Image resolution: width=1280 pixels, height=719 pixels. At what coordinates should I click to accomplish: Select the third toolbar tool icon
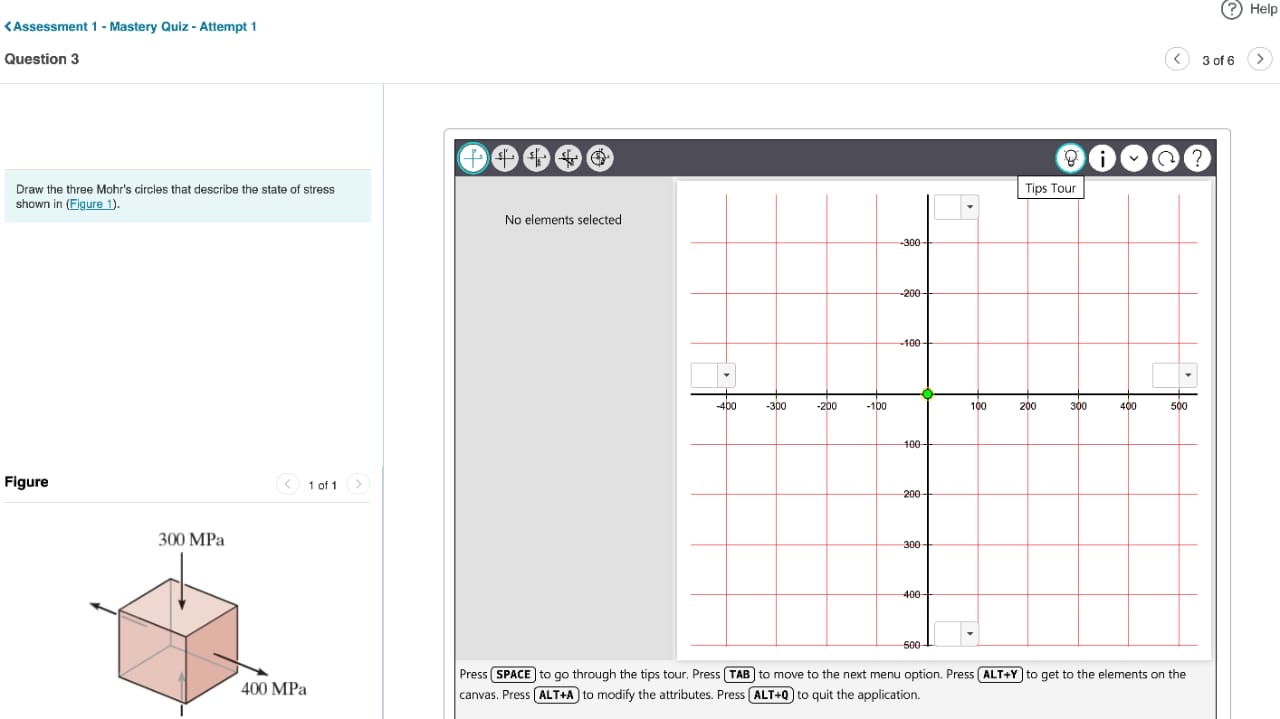click(537, 158)
